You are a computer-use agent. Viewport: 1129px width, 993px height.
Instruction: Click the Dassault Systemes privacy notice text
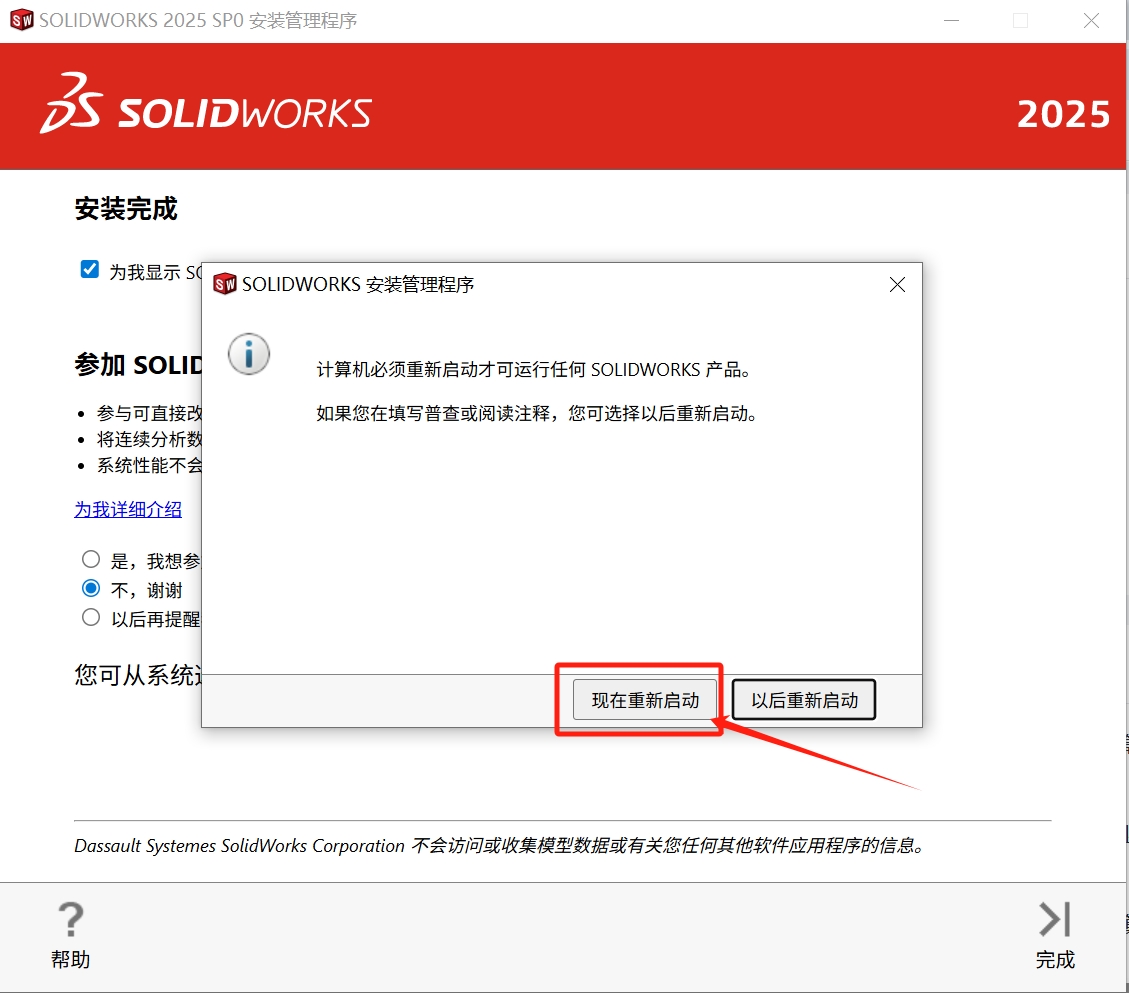point(500,845)
